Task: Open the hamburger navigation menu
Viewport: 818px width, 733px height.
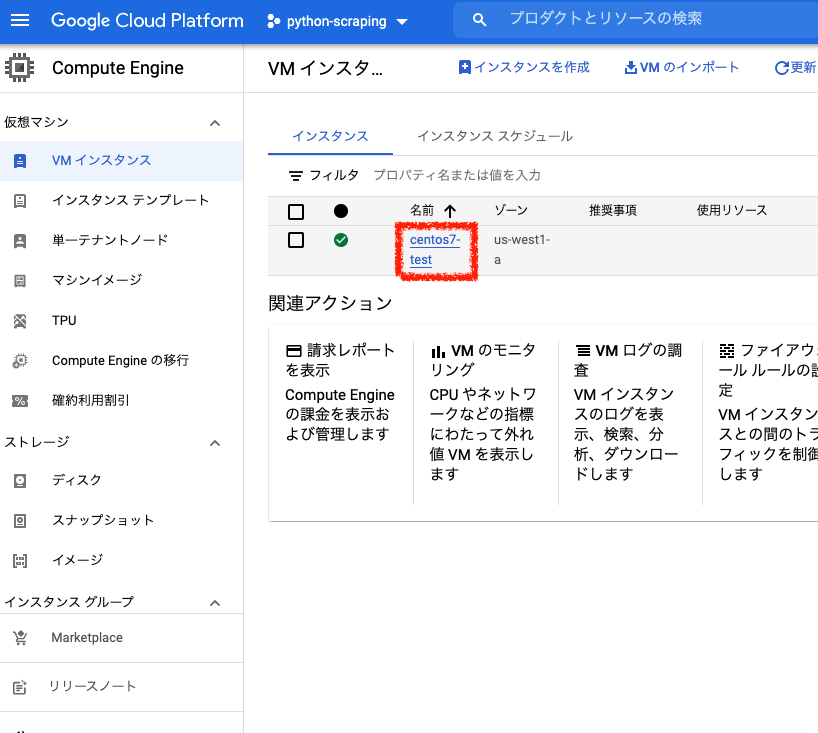Action: click(x=20, y=20)
